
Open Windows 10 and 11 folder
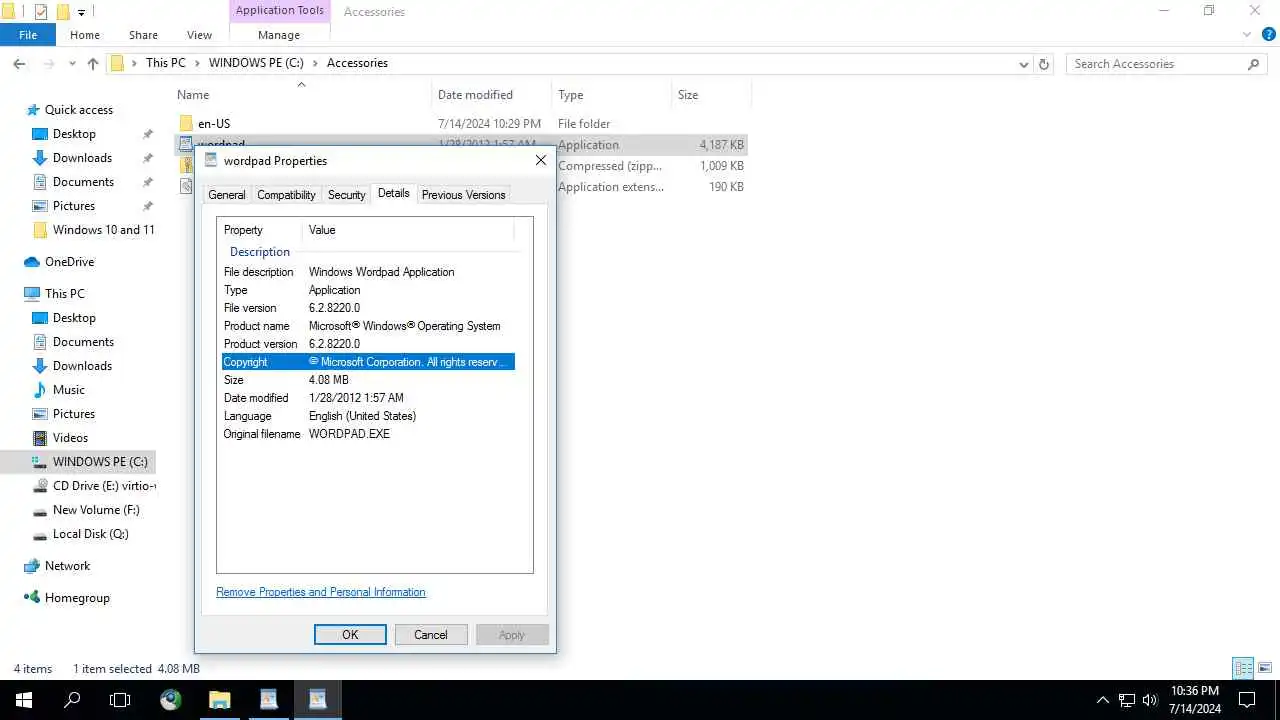click(103, 230)
